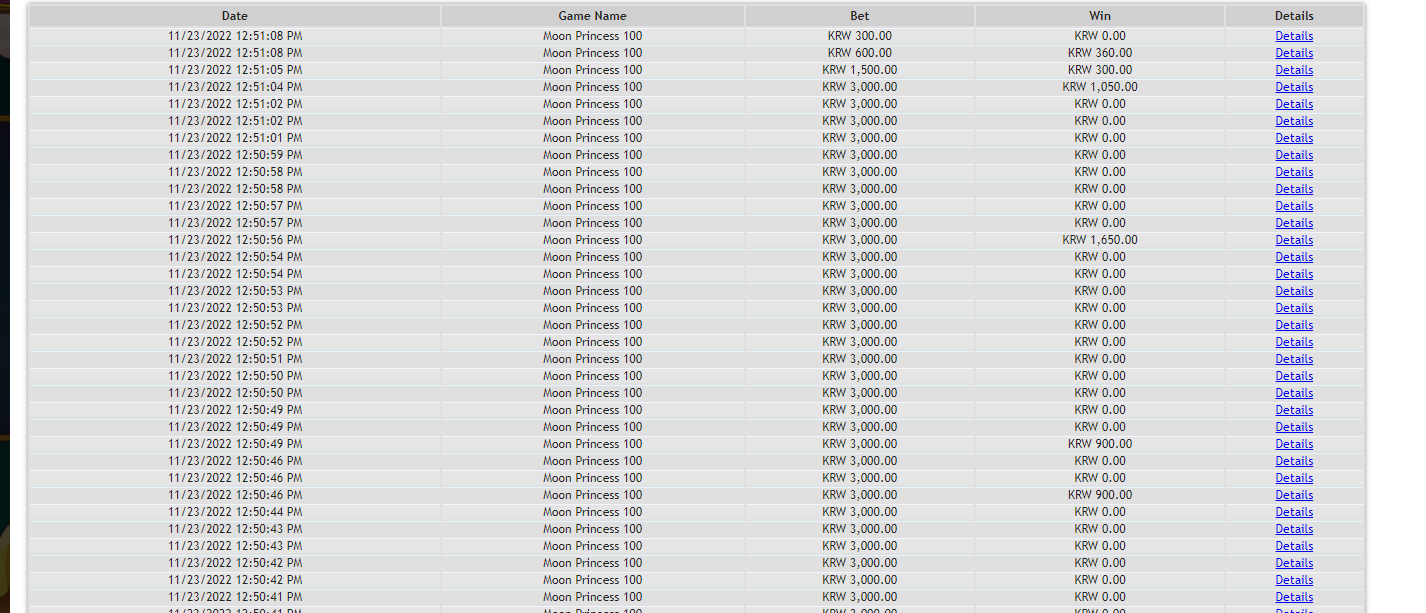Open Details for the KRW 1,500.00 bet
Viewport: 1426px width, 613px height.
1294,70
